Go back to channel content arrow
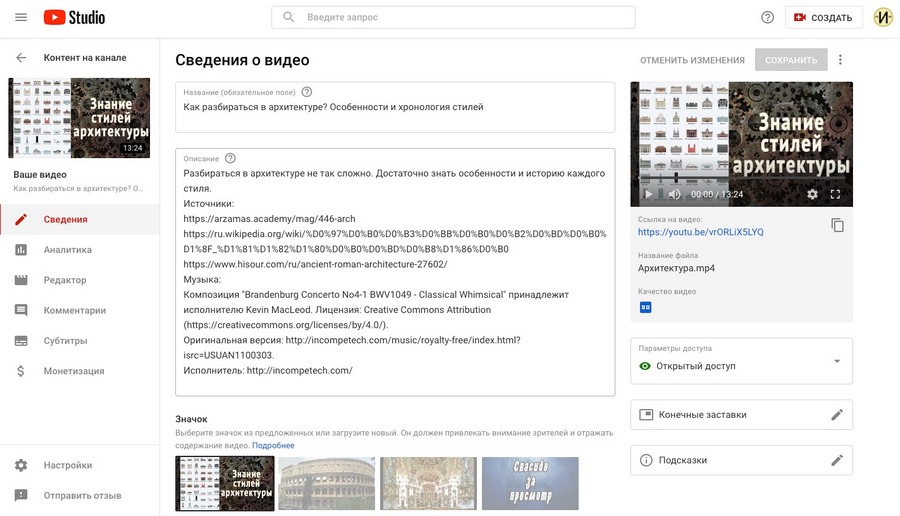This screenshot has width=900, height=516. click(21, 58)
